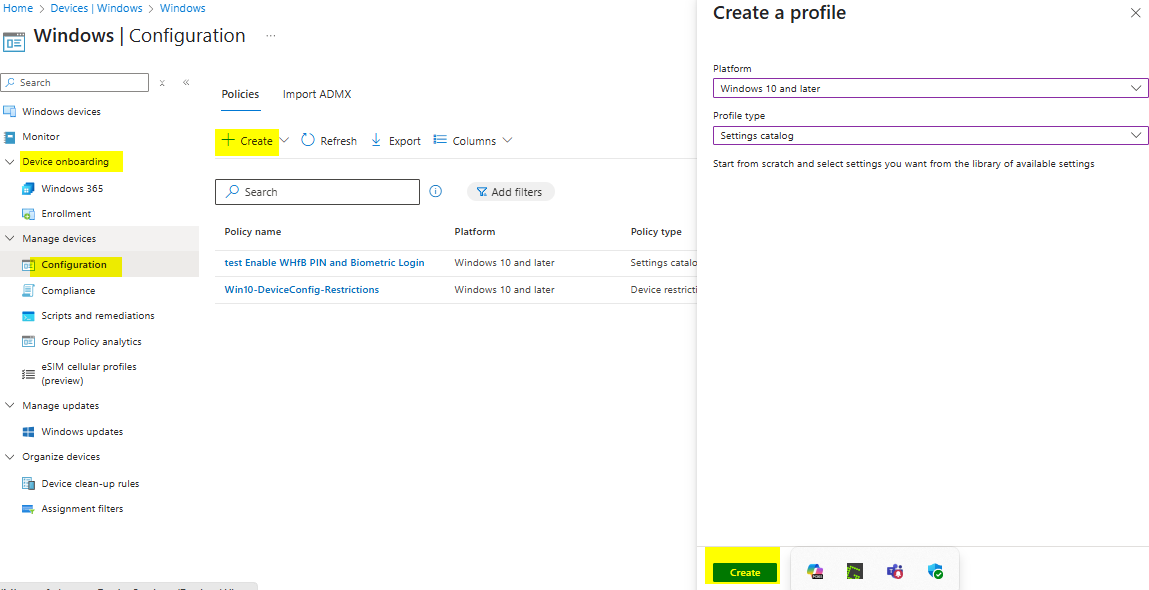Go to Home breadcrumb
Screen dimensions: 1149x590
click(x=18, y=8)
